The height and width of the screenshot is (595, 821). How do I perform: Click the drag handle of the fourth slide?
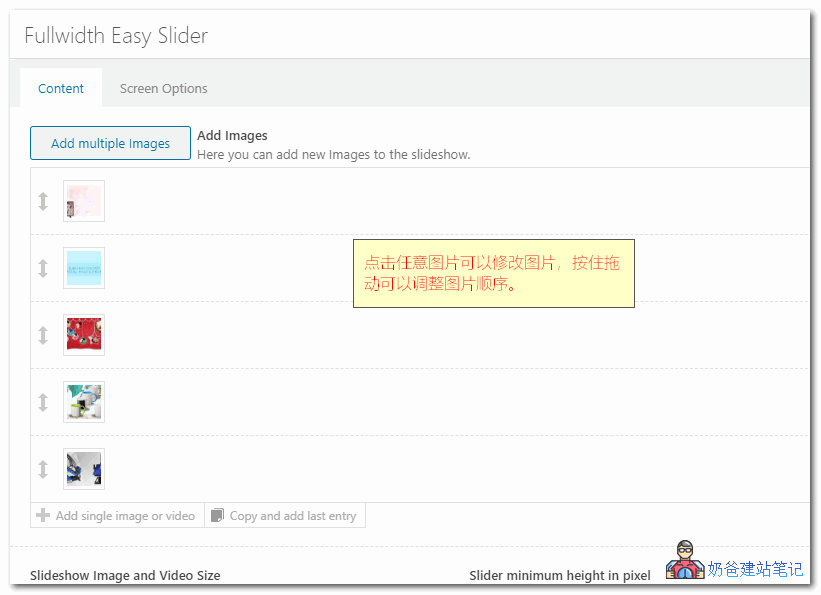(x=43, y=402)
